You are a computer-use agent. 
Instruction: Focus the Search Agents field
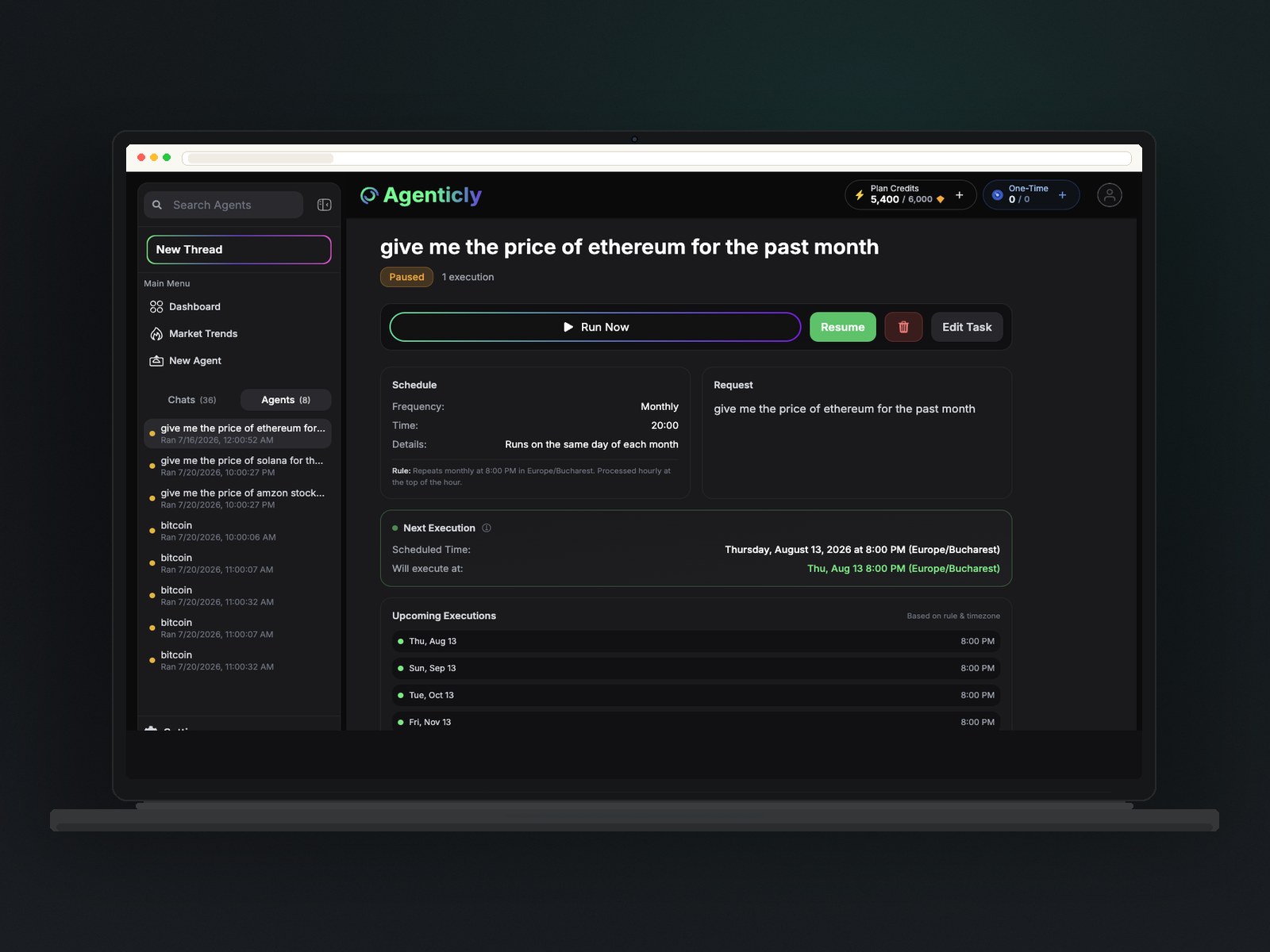click(224, 205)
